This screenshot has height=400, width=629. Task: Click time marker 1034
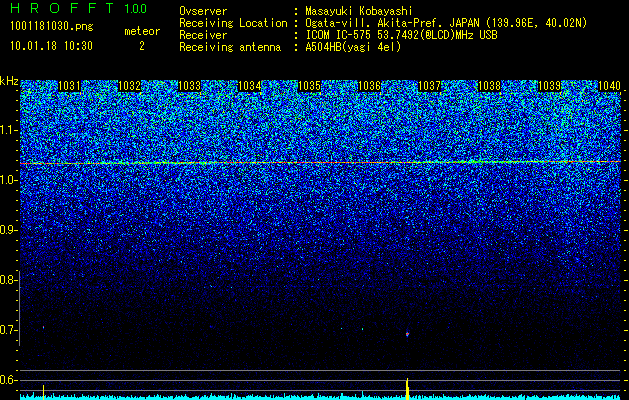[250, 86]
